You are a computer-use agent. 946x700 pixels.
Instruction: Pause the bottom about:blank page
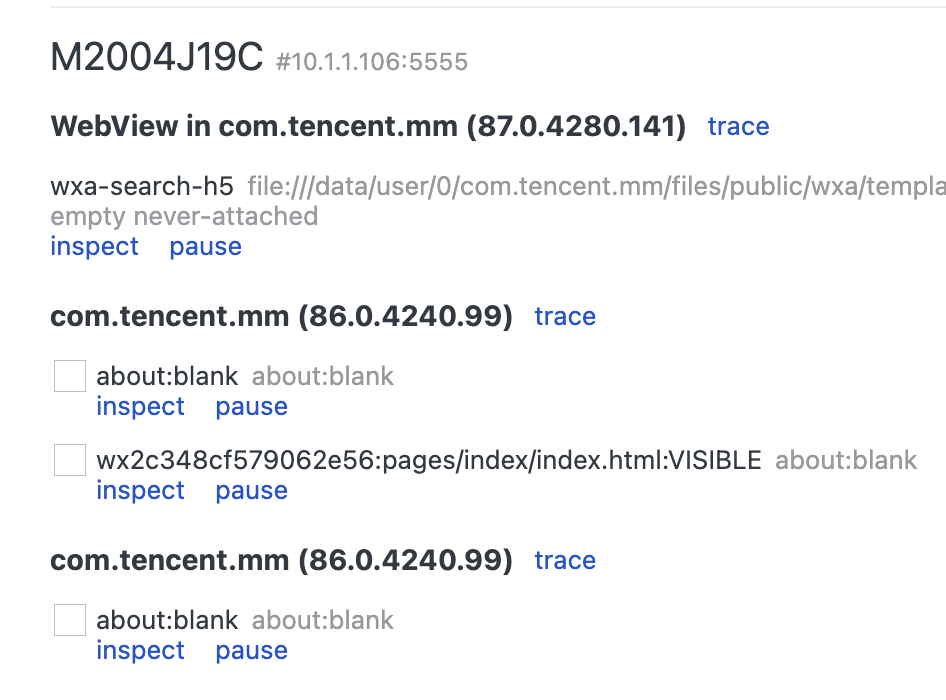point(251,651)
